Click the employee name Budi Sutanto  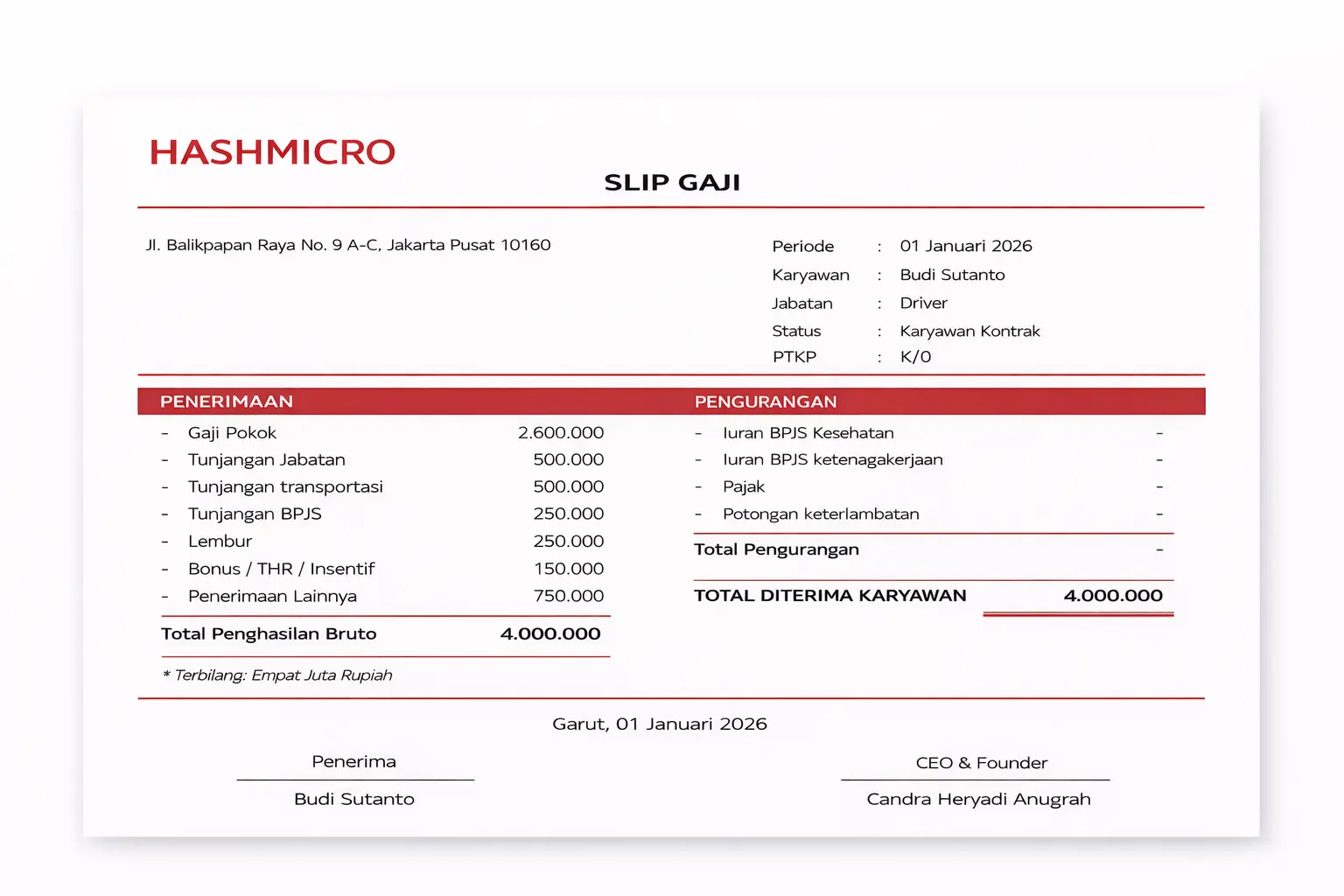click(952, 275)
